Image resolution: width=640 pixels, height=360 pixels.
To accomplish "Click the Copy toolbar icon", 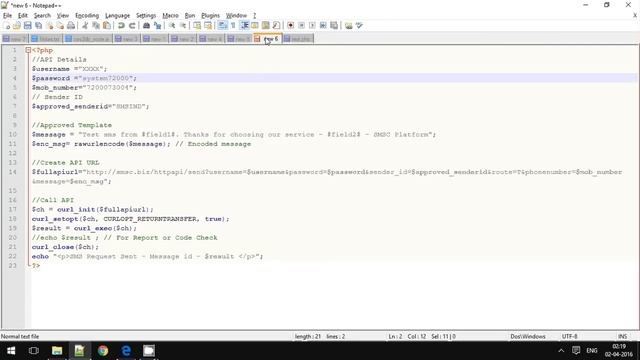I will 96,25.
